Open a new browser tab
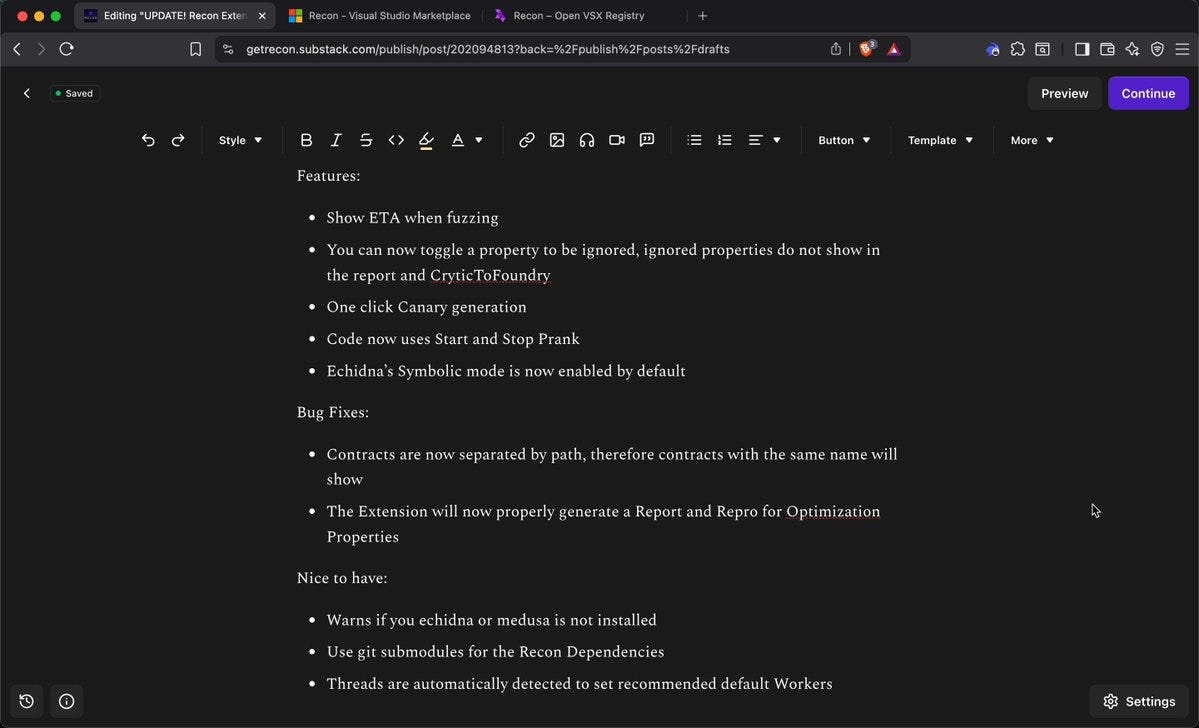Viewport: 1199px width, 728px height. pos(703,15)
